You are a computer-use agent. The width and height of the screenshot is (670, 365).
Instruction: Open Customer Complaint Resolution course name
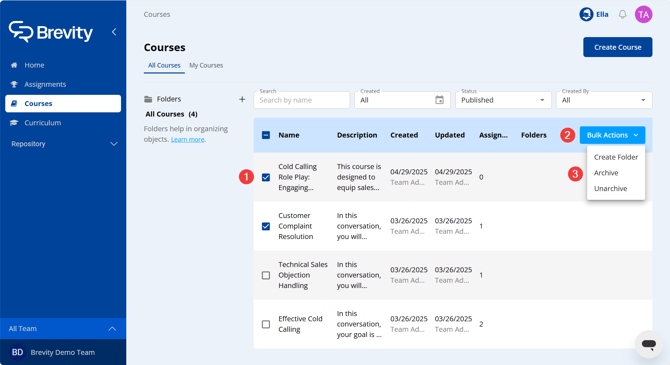296,226
